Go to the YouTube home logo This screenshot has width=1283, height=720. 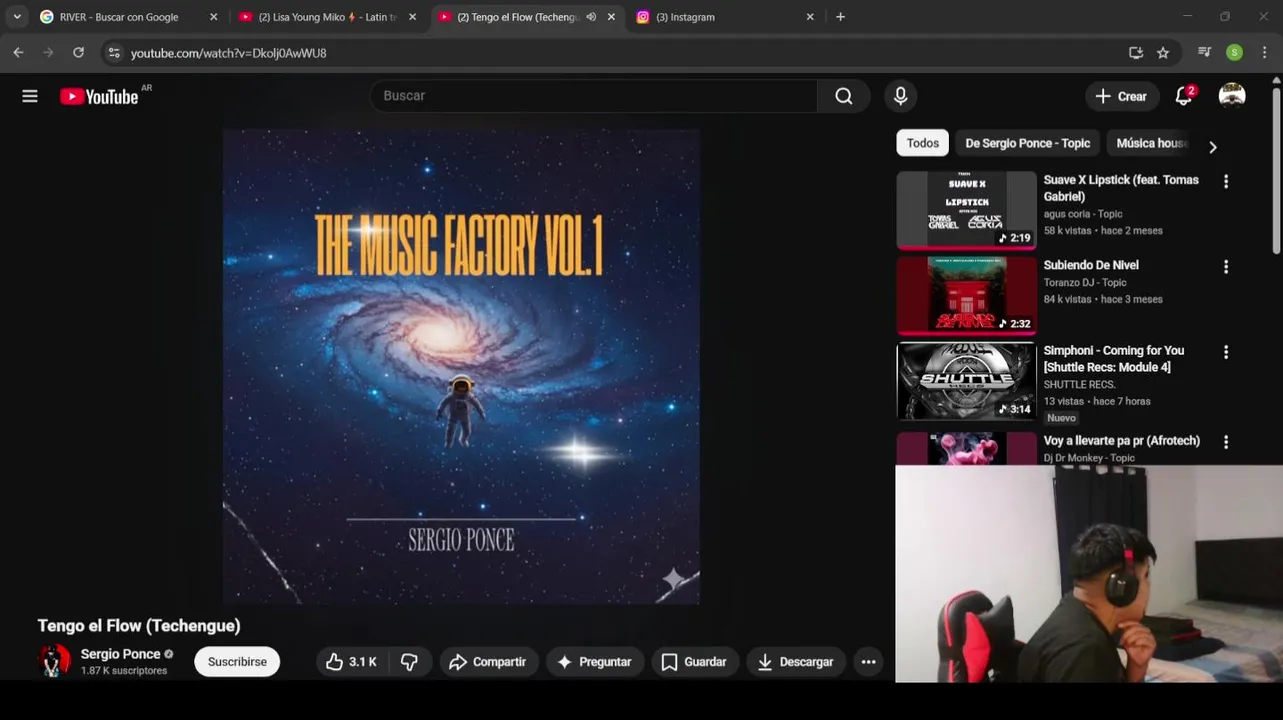(x=99, y=97)
